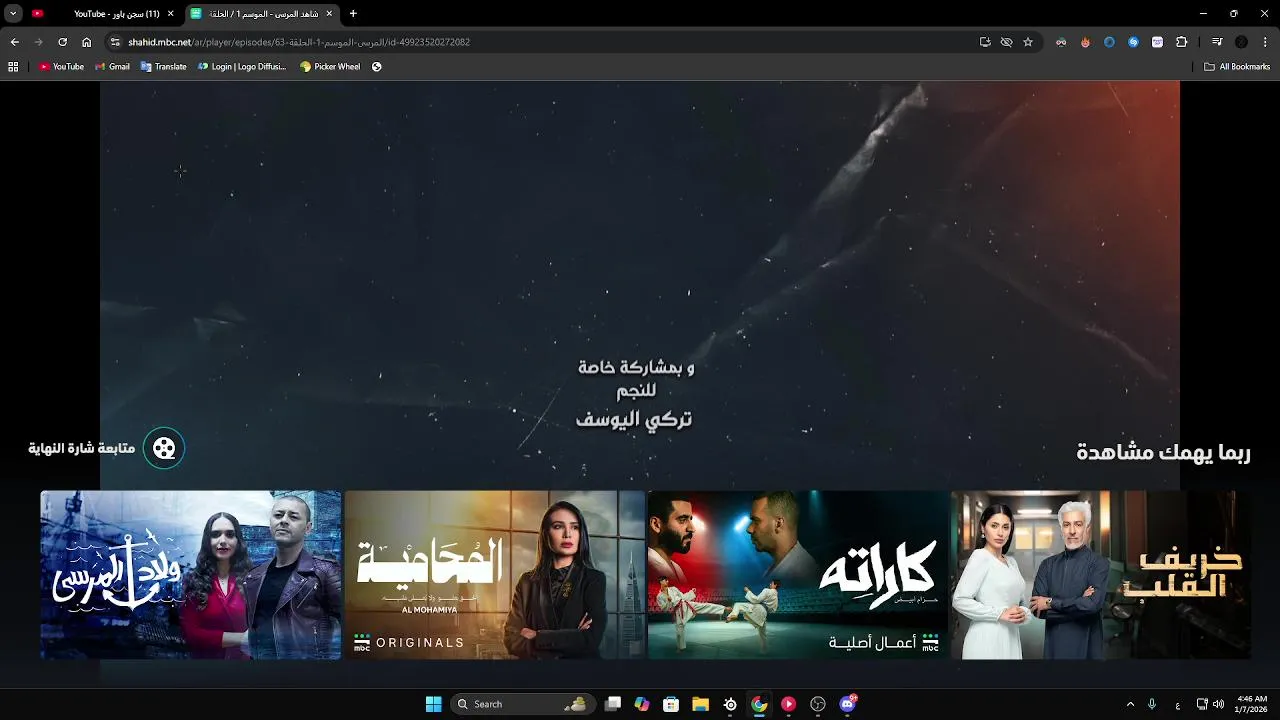Open خريف القلب show thumbnail

[1101, 575]
